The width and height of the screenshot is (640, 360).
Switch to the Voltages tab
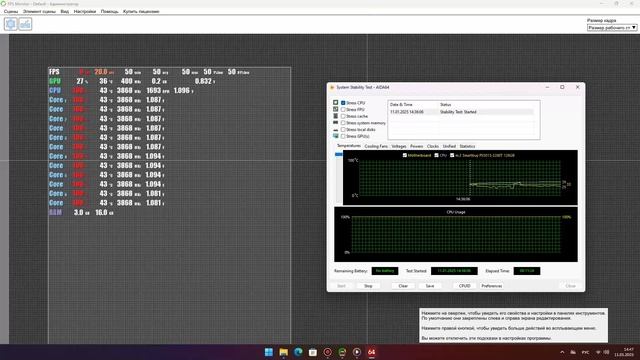pos(399,146)
